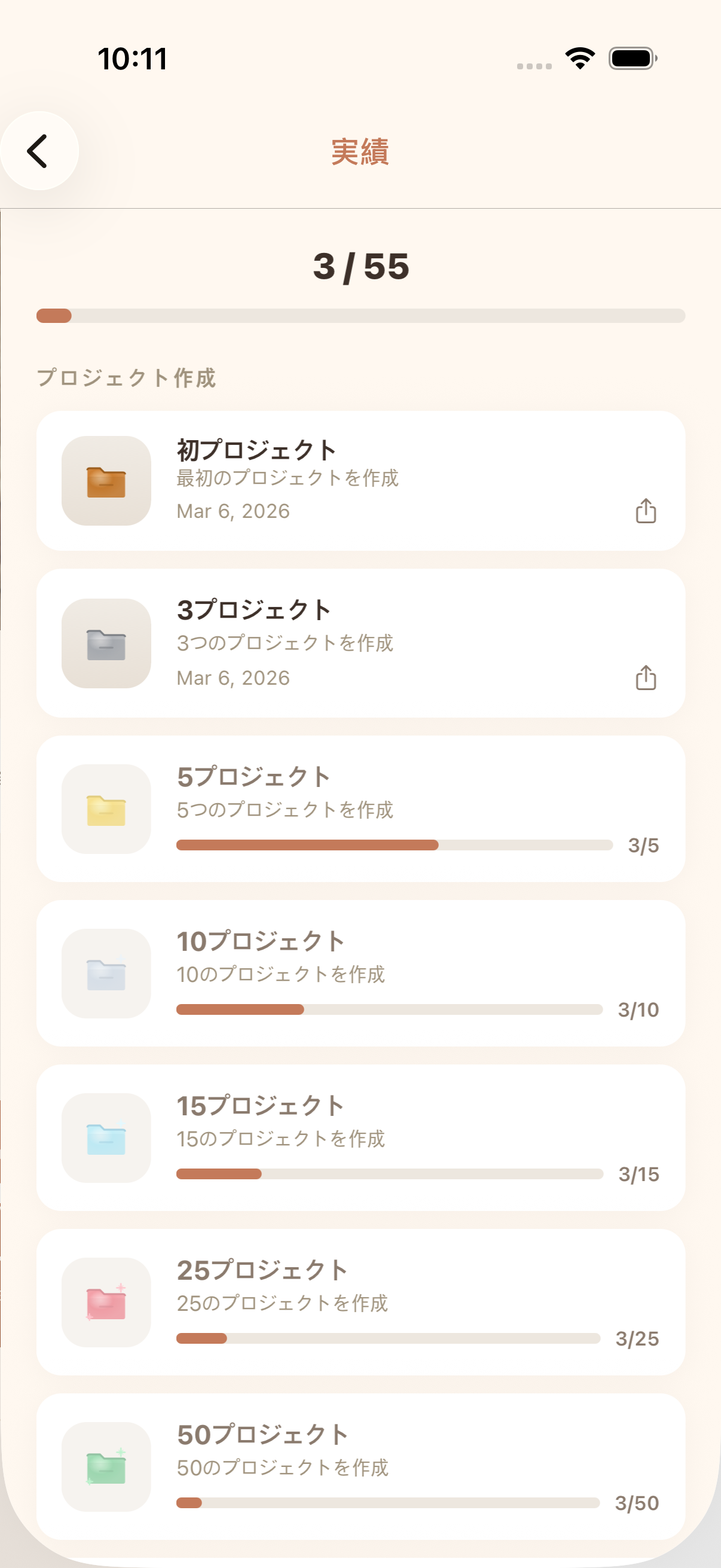This screenshot has width=721, height=1568.
Task: Share the 初プロジェクト achievement
Action: [x=646, y=511]
